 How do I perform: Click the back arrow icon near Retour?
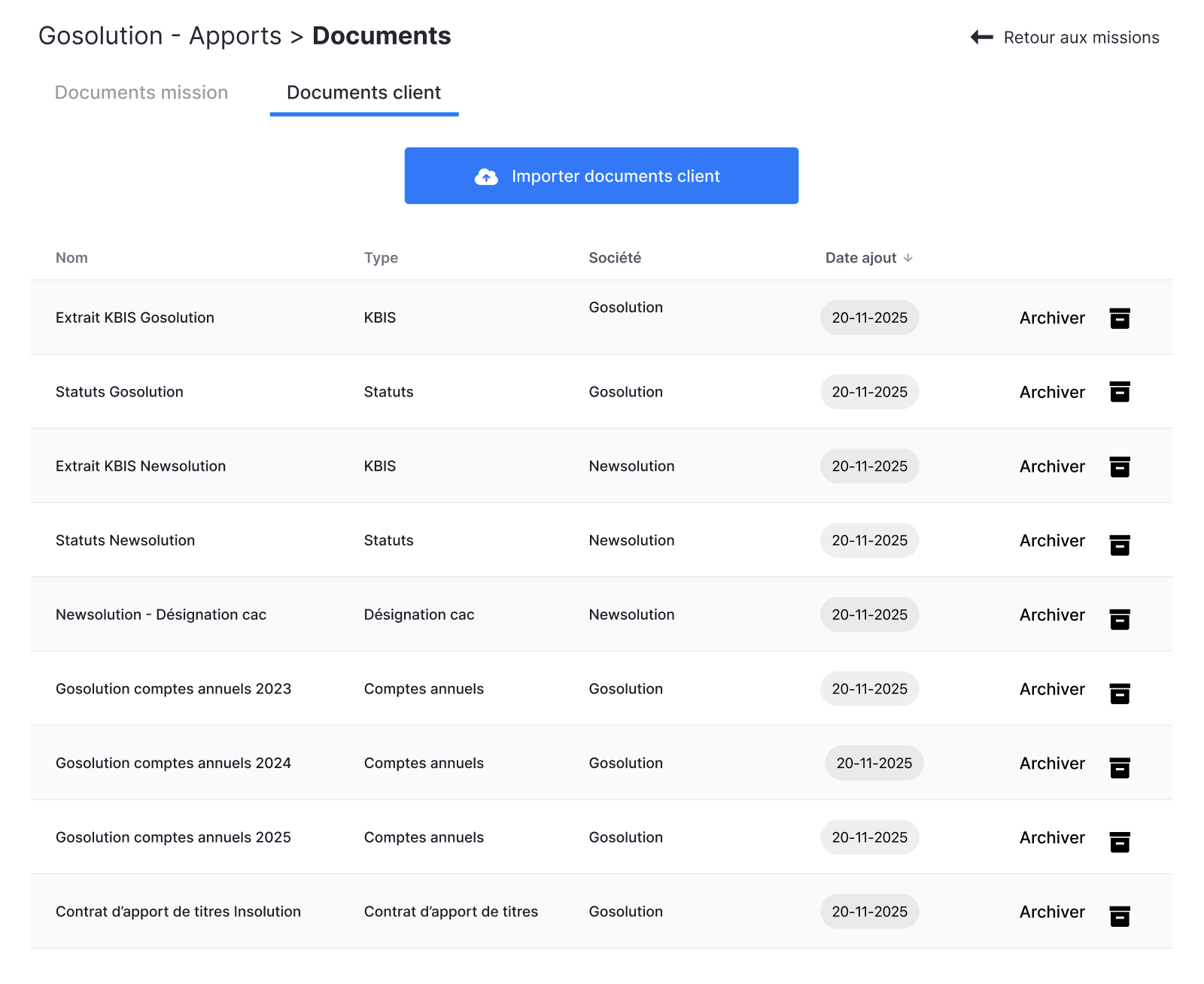pyautogui.click(x=981, y=37)
